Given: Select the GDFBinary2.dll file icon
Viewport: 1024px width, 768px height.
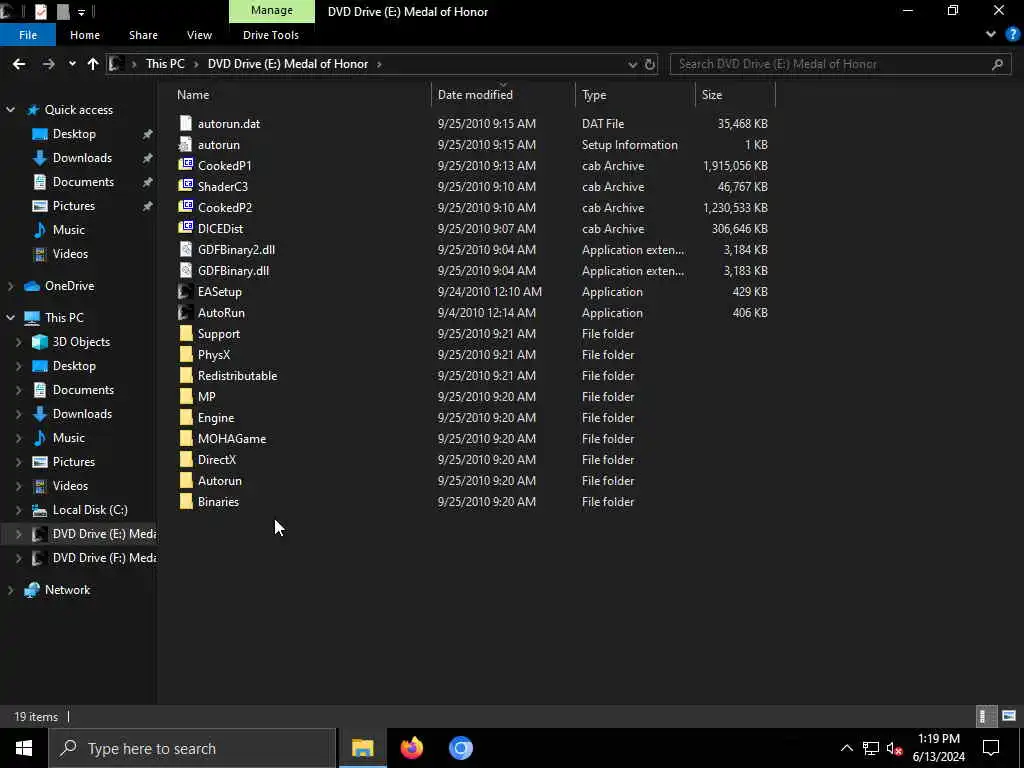Looking at the screenshot, I should coord(186,249).
